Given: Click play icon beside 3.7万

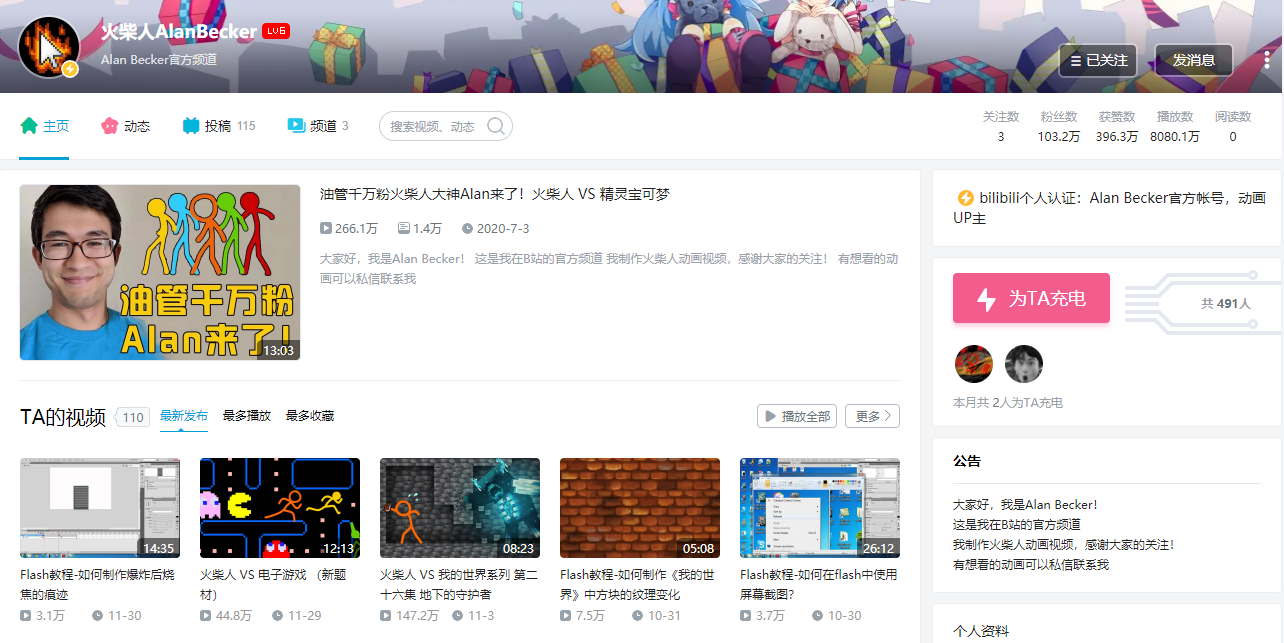Looking at the screenshot, I should coord(745,616).
